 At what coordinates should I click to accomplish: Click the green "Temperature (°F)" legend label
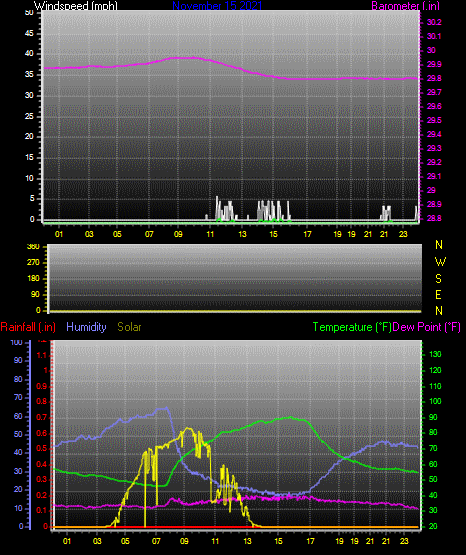(x=352, y=327)
